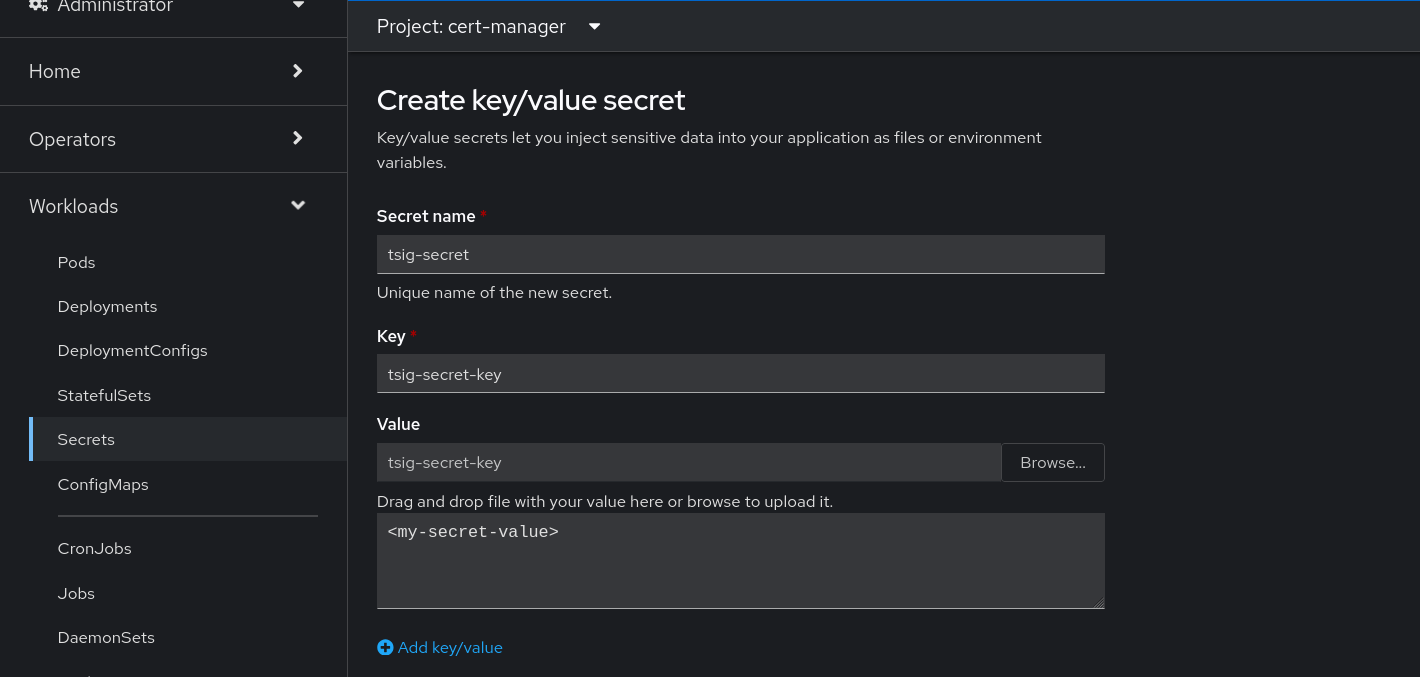Open the CronJobs page
This screenshot has height=677, width=1420.
(x=94, y=549)
